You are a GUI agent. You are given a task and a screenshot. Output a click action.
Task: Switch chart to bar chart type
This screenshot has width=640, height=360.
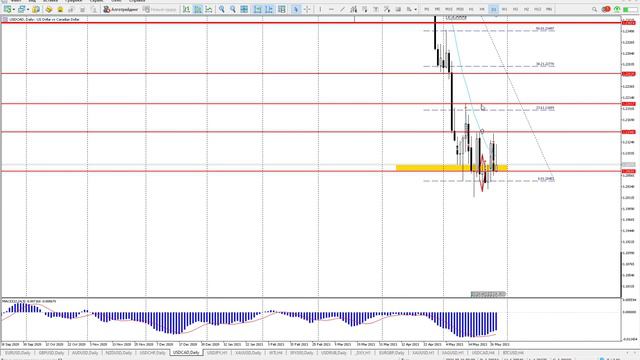(187, 9)
